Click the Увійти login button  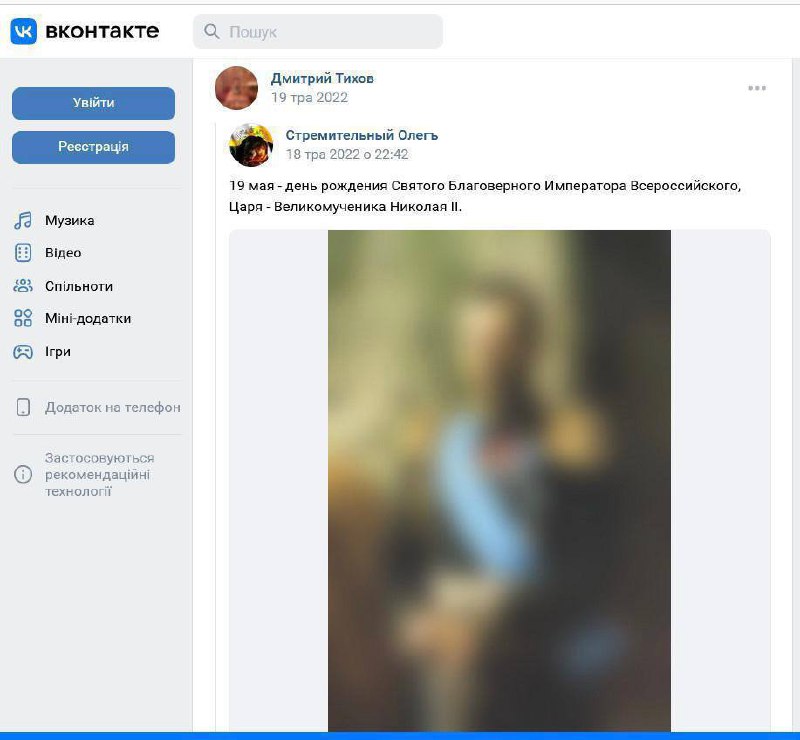click(x=93, y=103)
